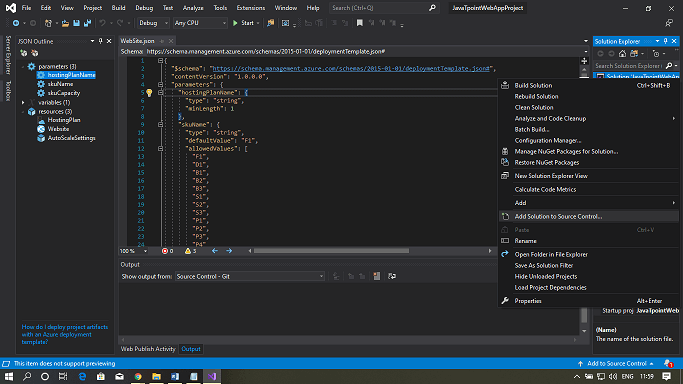Select Add Solution to Source Control
Image resolution: width=683 pixels, height=384 pixels.
[589, 216]
